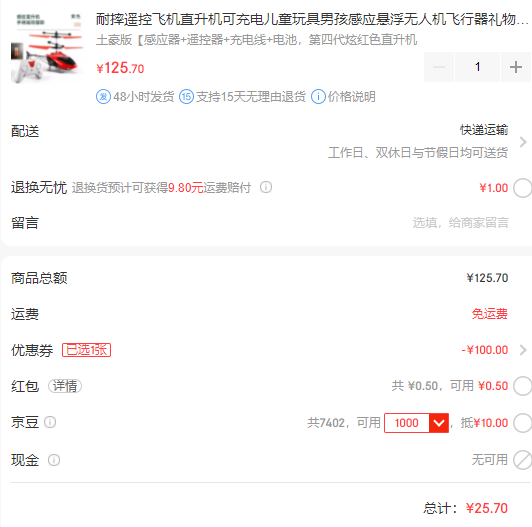Enable the 红包 ¥0.50 radio button
The height and width of the screenshot is (527, 532).
[x=522, y=386]
